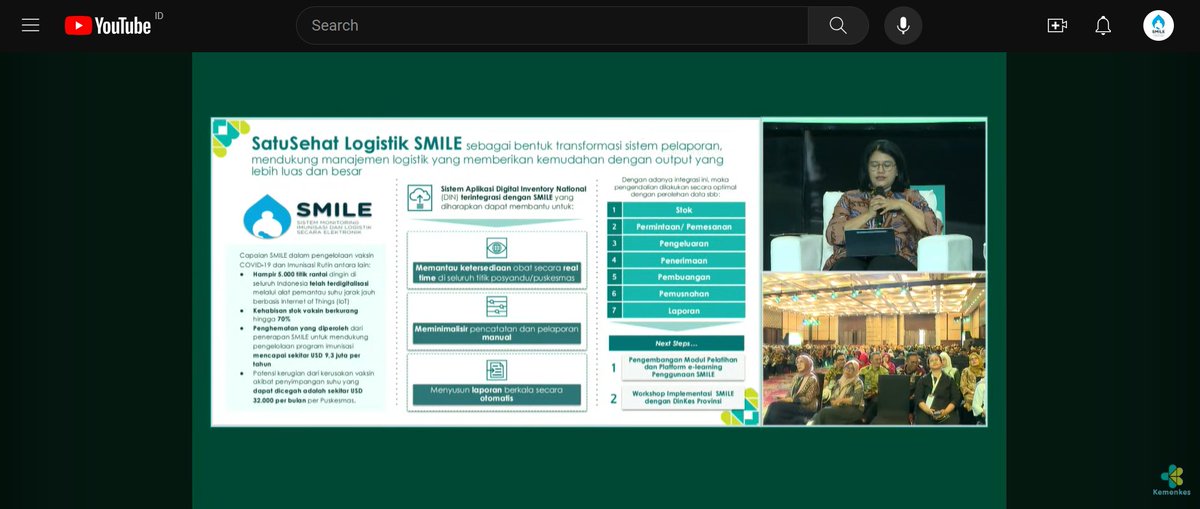Viewport: 1200px width, 509px height.
Task: Click the 'Next Steps...' banner
Action: [x=677, y=343]
